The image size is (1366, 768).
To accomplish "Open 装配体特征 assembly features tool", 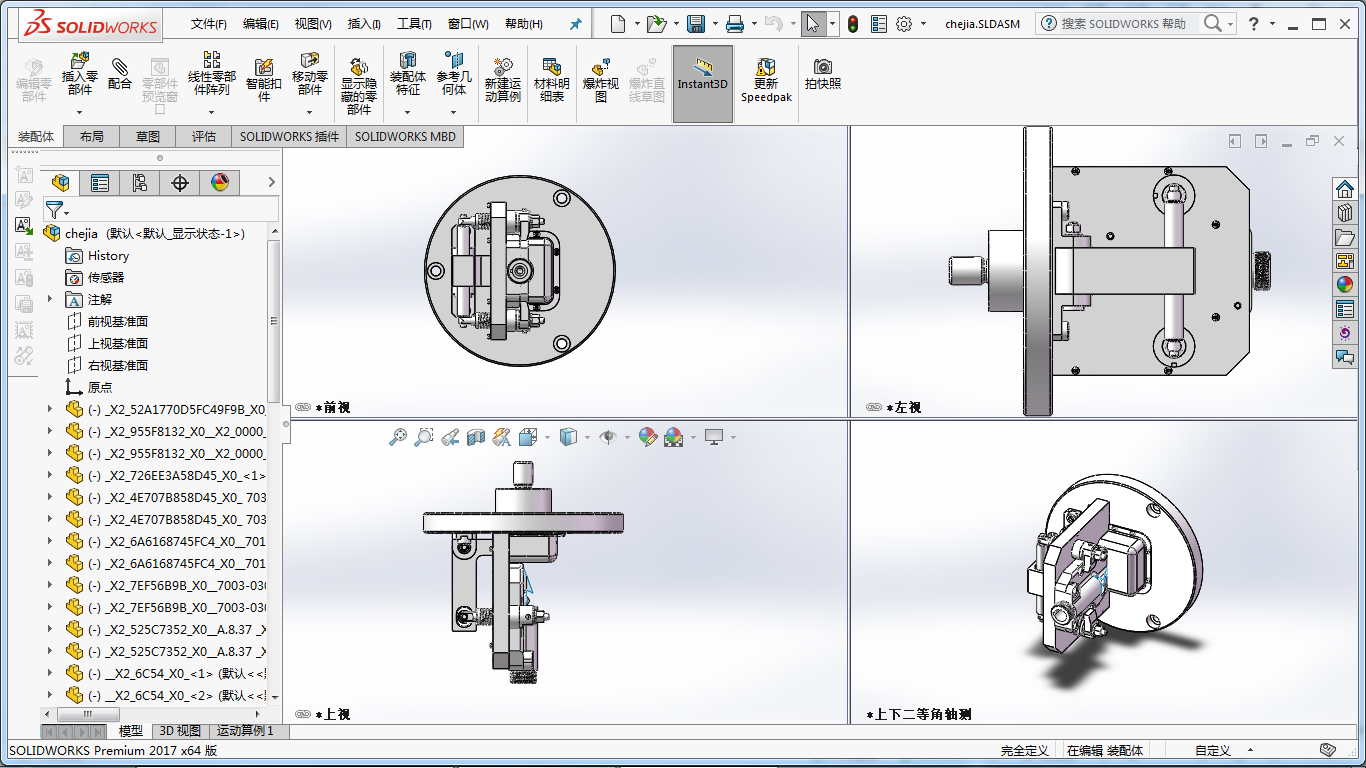I will [408, 75].
